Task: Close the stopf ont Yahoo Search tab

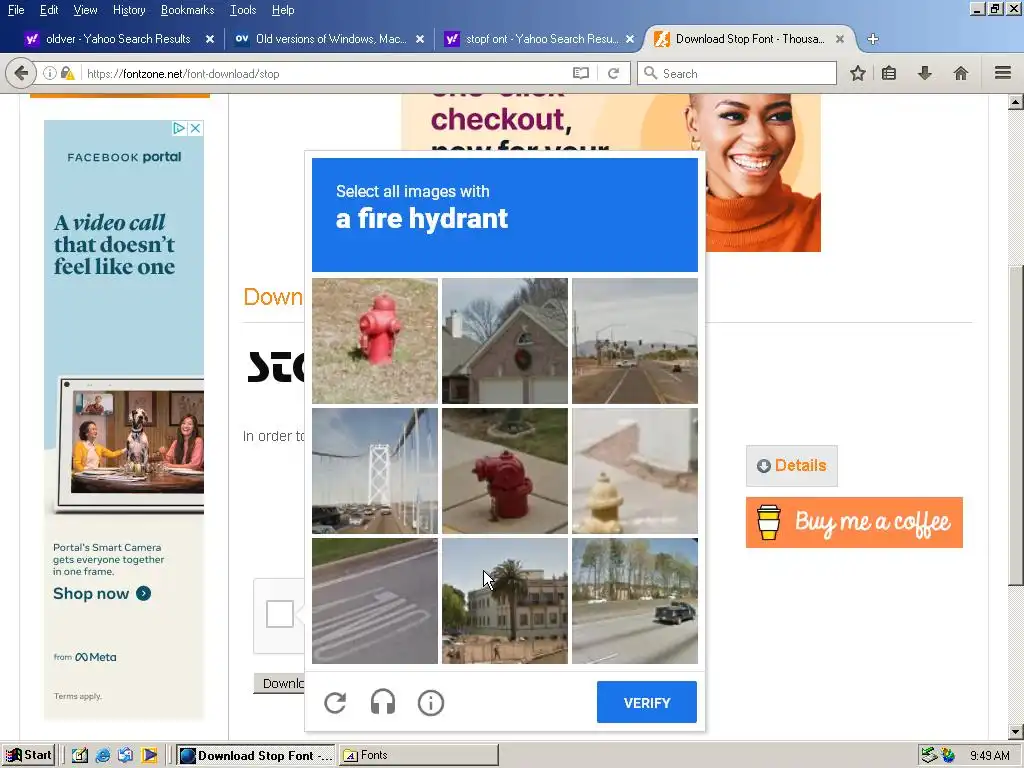Action: (x=630, y=39)
